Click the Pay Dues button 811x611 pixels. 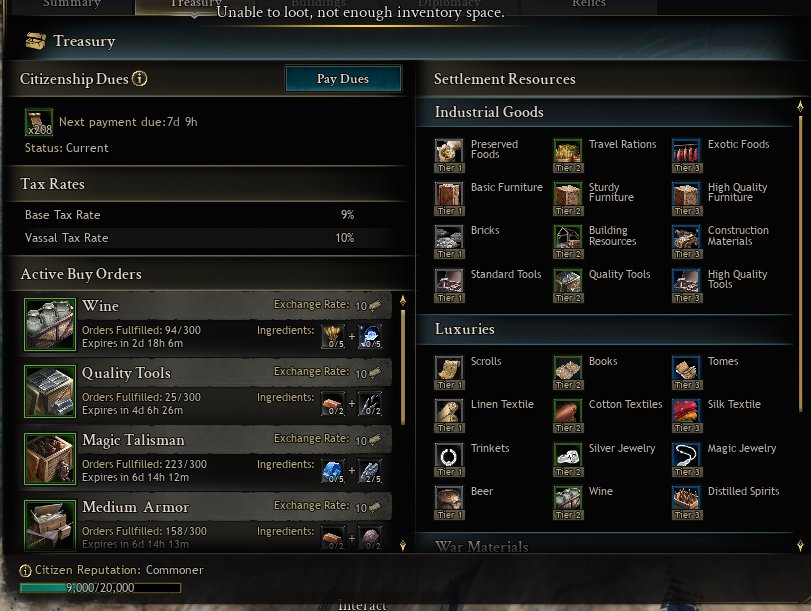pos(343,79)
